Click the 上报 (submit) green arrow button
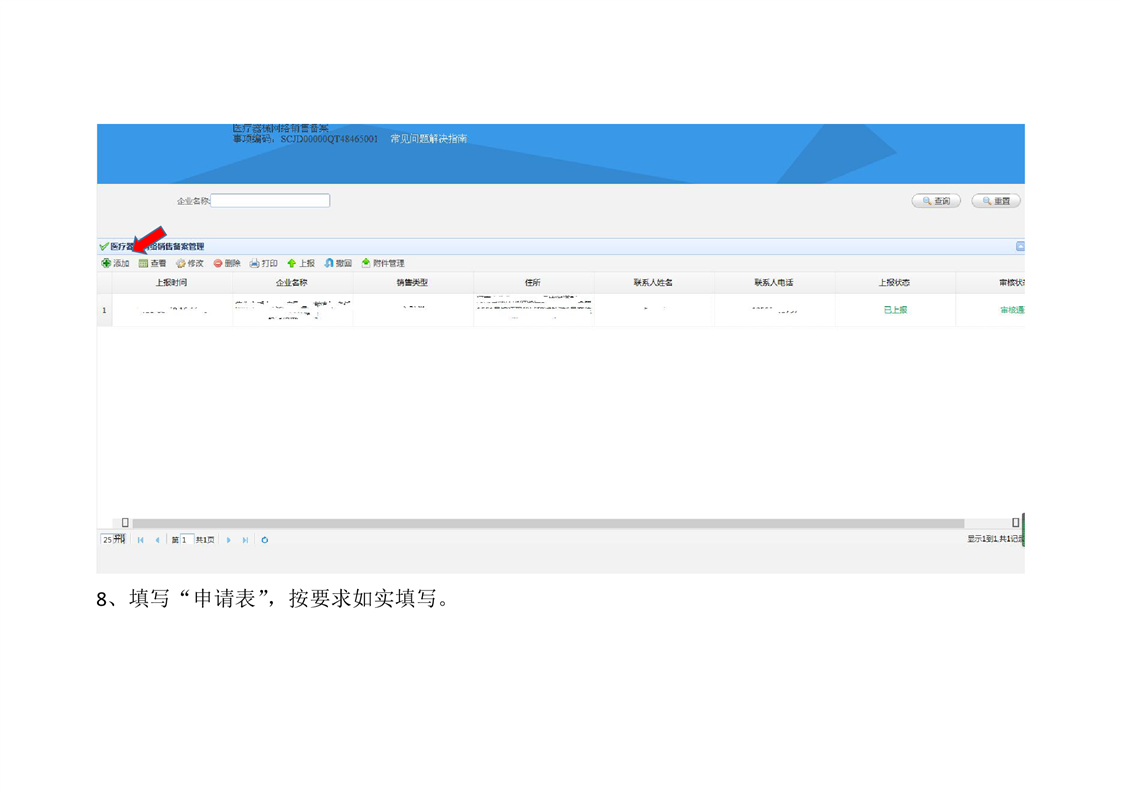This screenshot has width=1122, height=793. 301,263
